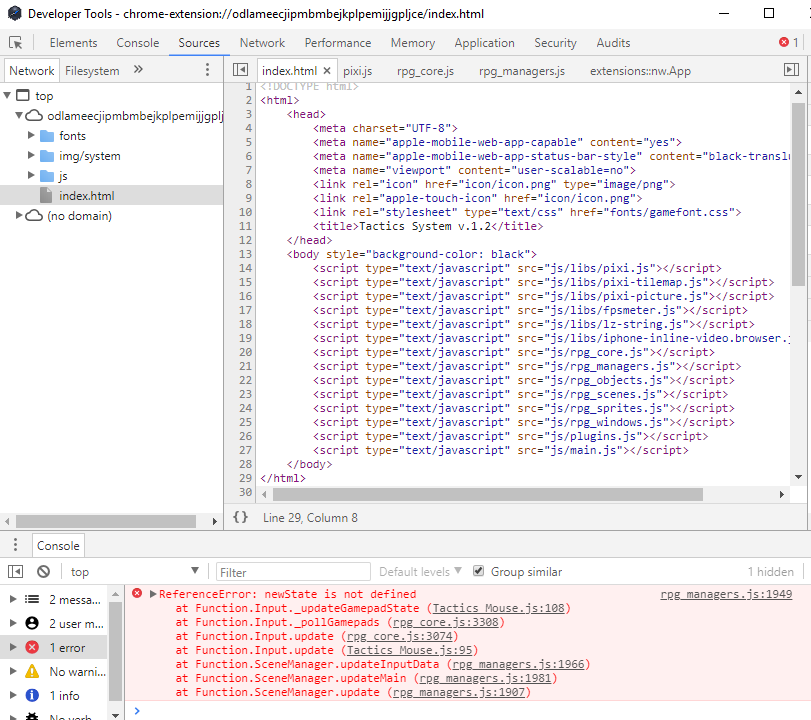Toggle the debugger pane icon at right
Screen dimensions: 811x720
791,70
